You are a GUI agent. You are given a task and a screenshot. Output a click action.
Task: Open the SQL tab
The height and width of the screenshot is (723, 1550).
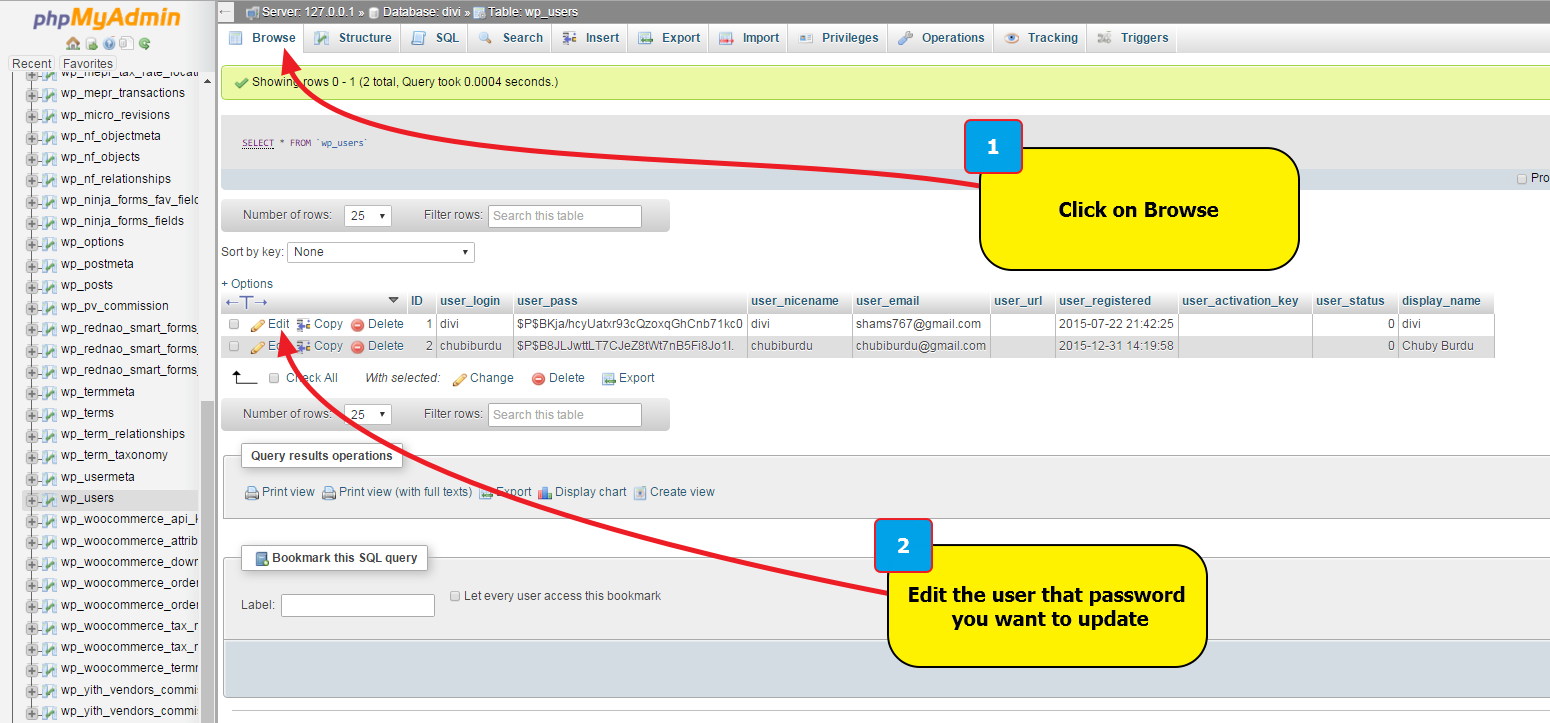coord(434,38)
